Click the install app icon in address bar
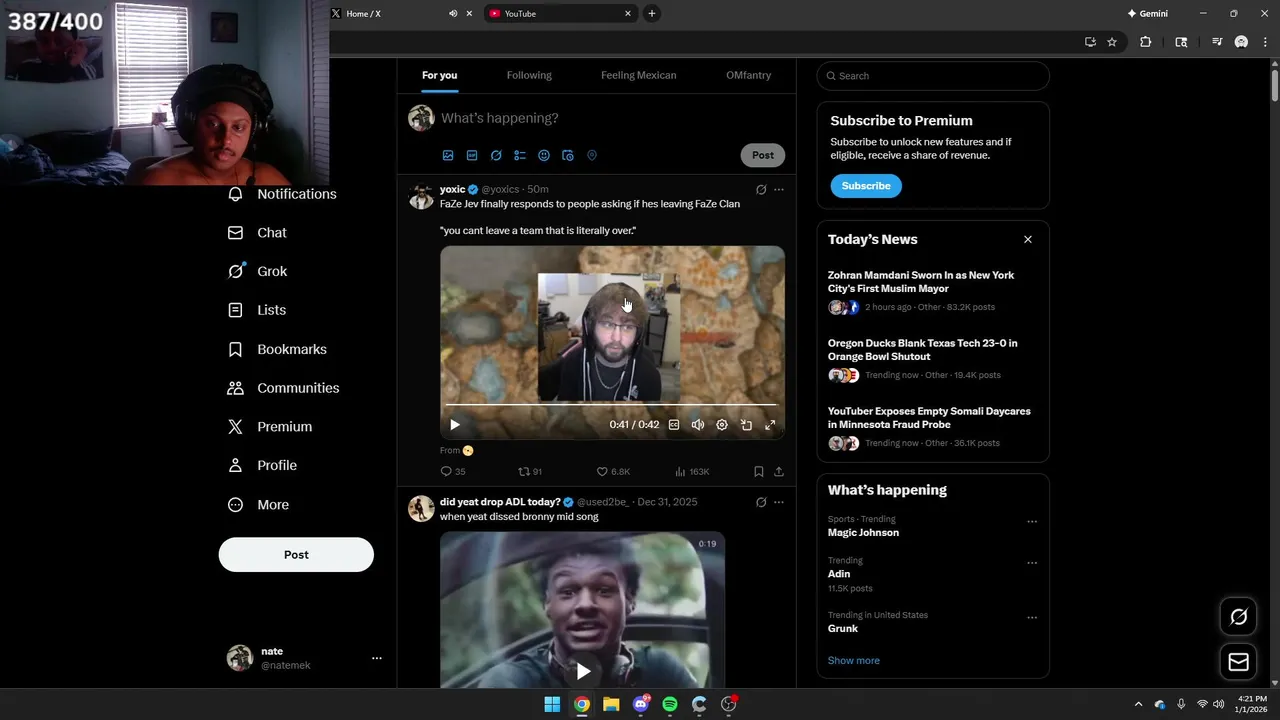The image size is (1280, 720). pos(1090,42)
